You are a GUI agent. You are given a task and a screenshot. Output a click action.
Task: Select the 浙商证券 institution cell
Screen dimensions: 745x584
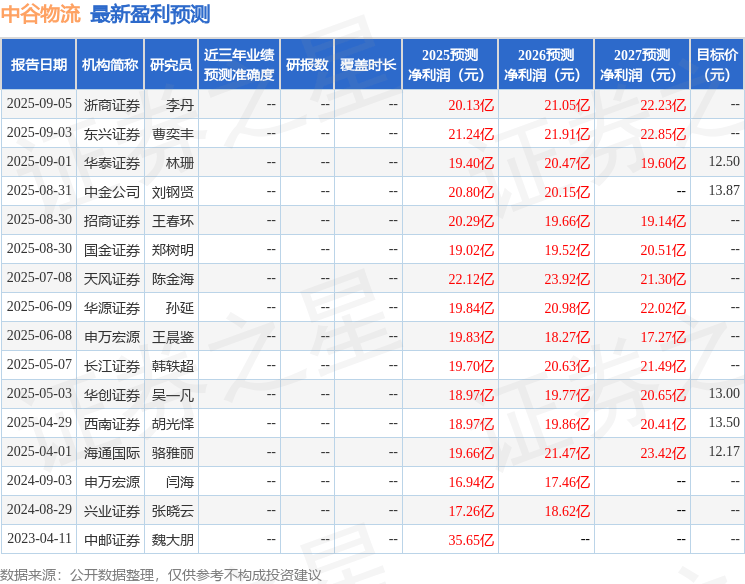(x=112, y=105)
